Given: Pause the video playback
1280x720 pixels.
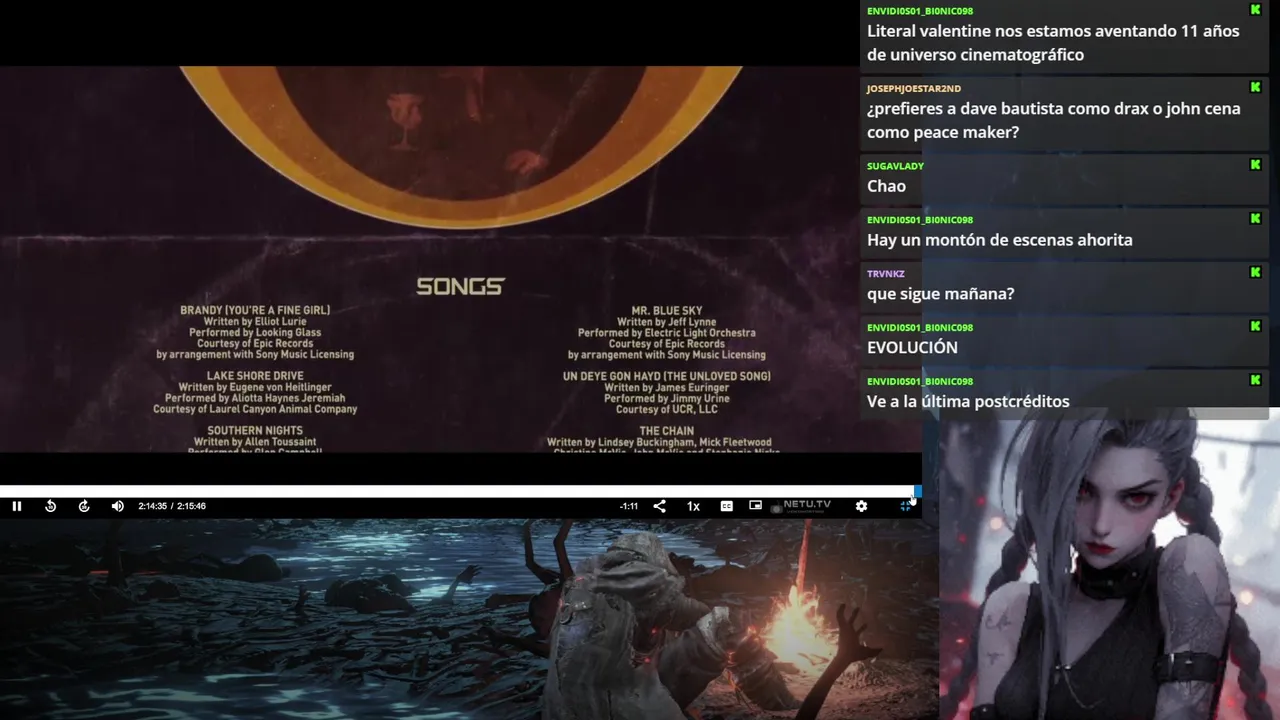Looking at the screenshot, I should 17,506.
